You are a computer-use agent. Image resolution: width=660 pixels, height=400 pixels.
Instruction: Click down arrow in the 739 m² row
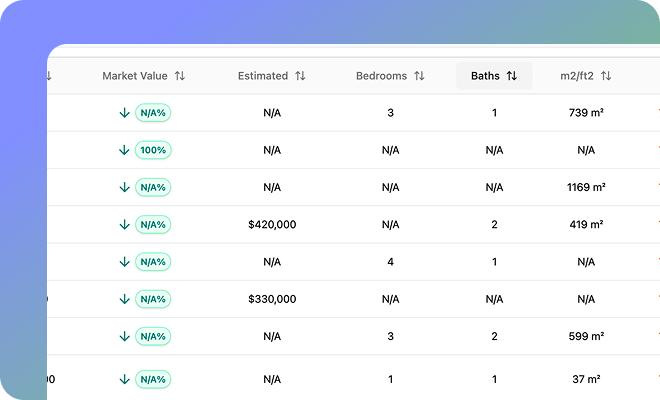point(125,113)
